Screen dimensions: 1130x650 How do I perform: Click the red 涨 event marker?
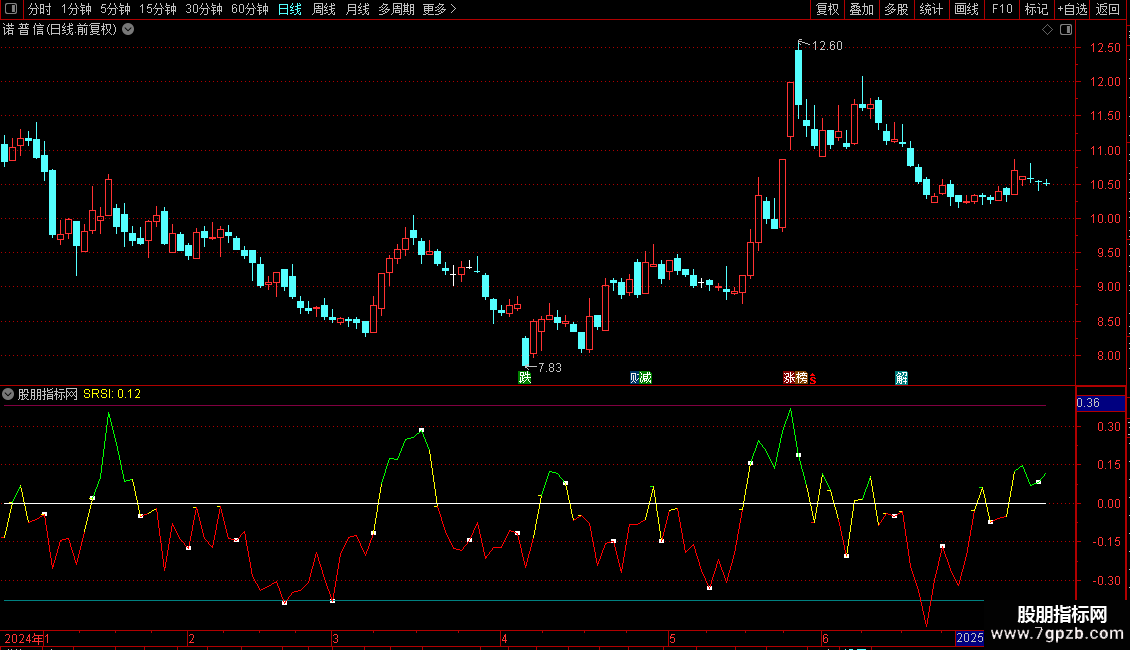[789, 378]
